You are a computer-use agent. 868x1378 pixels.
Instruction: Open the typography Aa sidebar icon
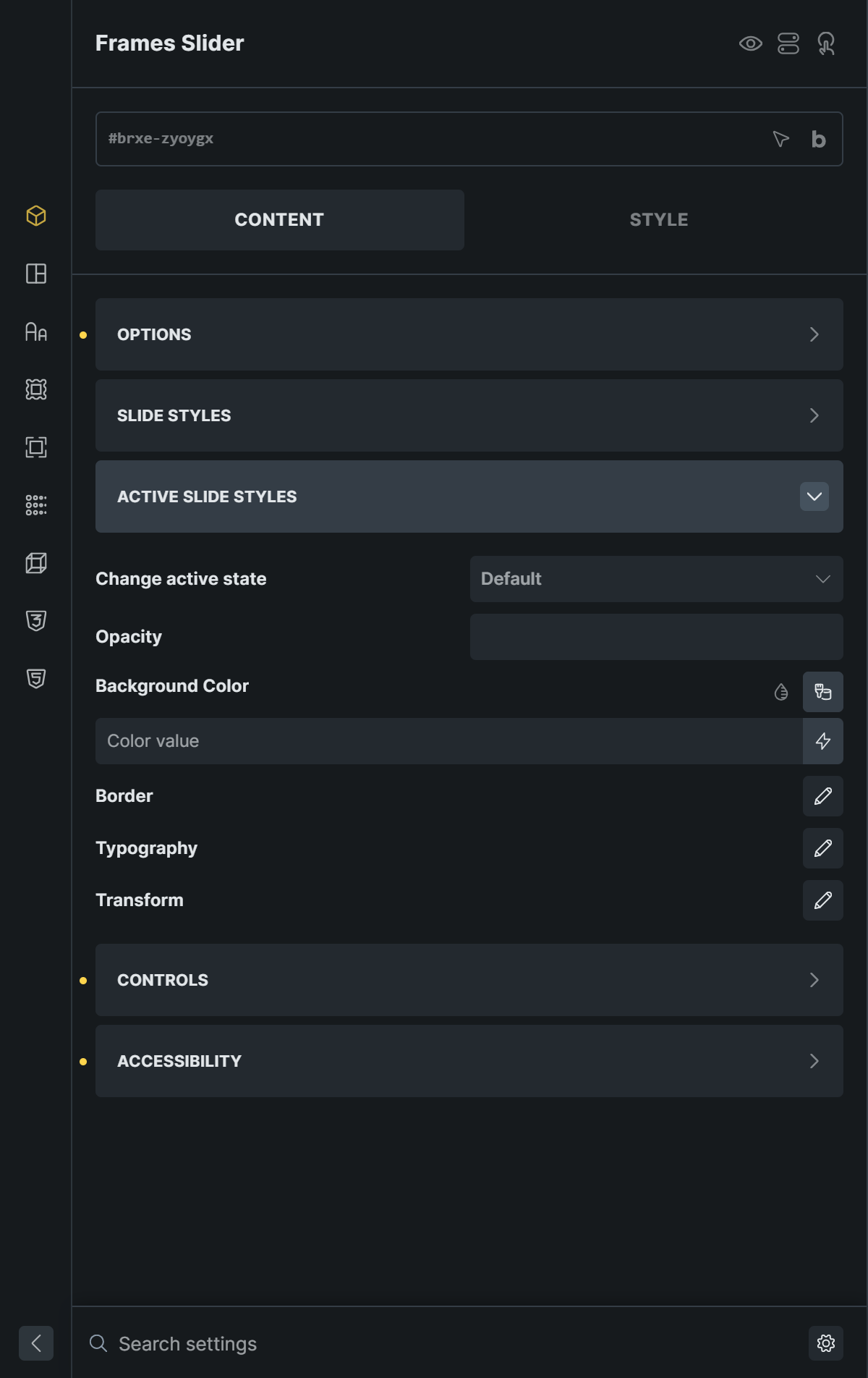pyautogui.click(x=36, y=331)
